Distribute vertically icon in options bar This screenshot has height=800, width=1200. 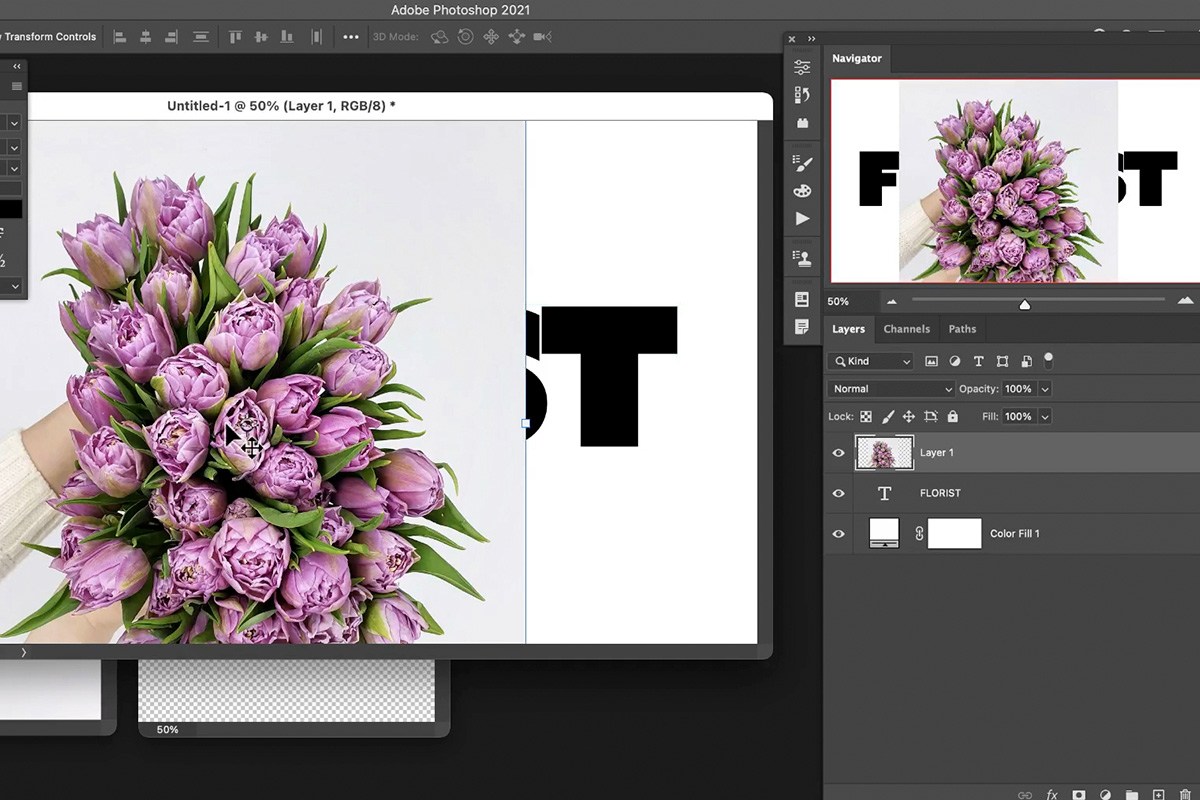point(200,37)
